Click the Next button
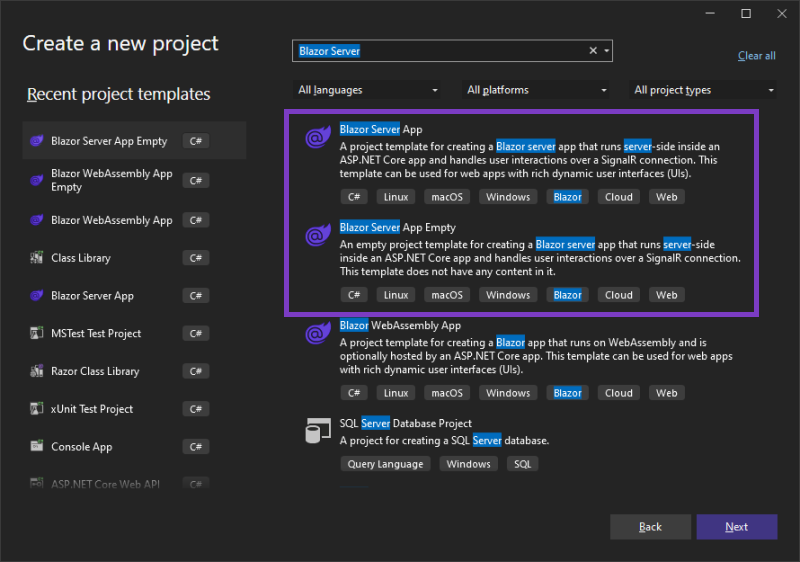This screenshot has height=562, width=800. click(737, 527)
